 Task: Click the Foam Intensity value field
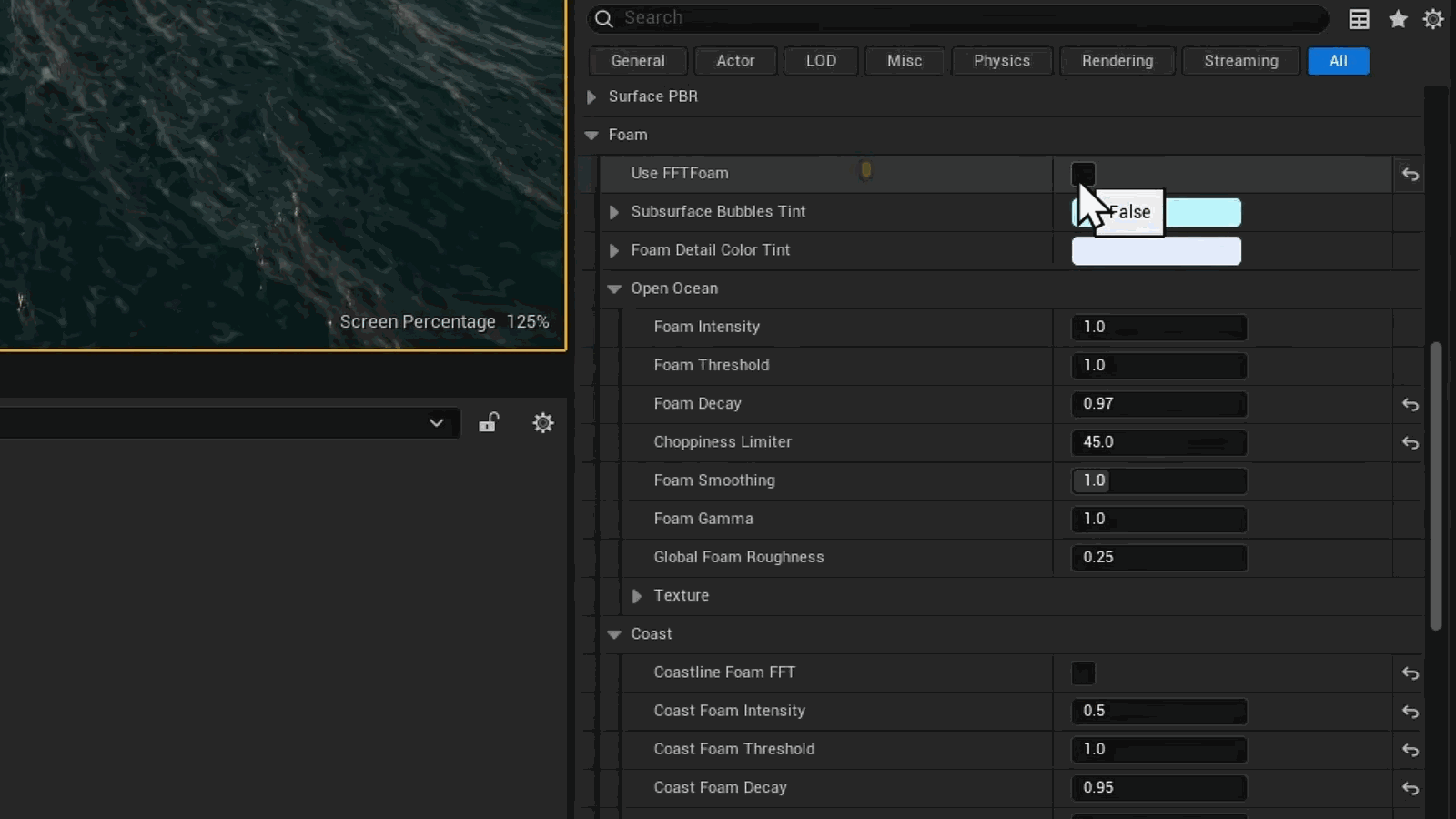point(1158,327)
